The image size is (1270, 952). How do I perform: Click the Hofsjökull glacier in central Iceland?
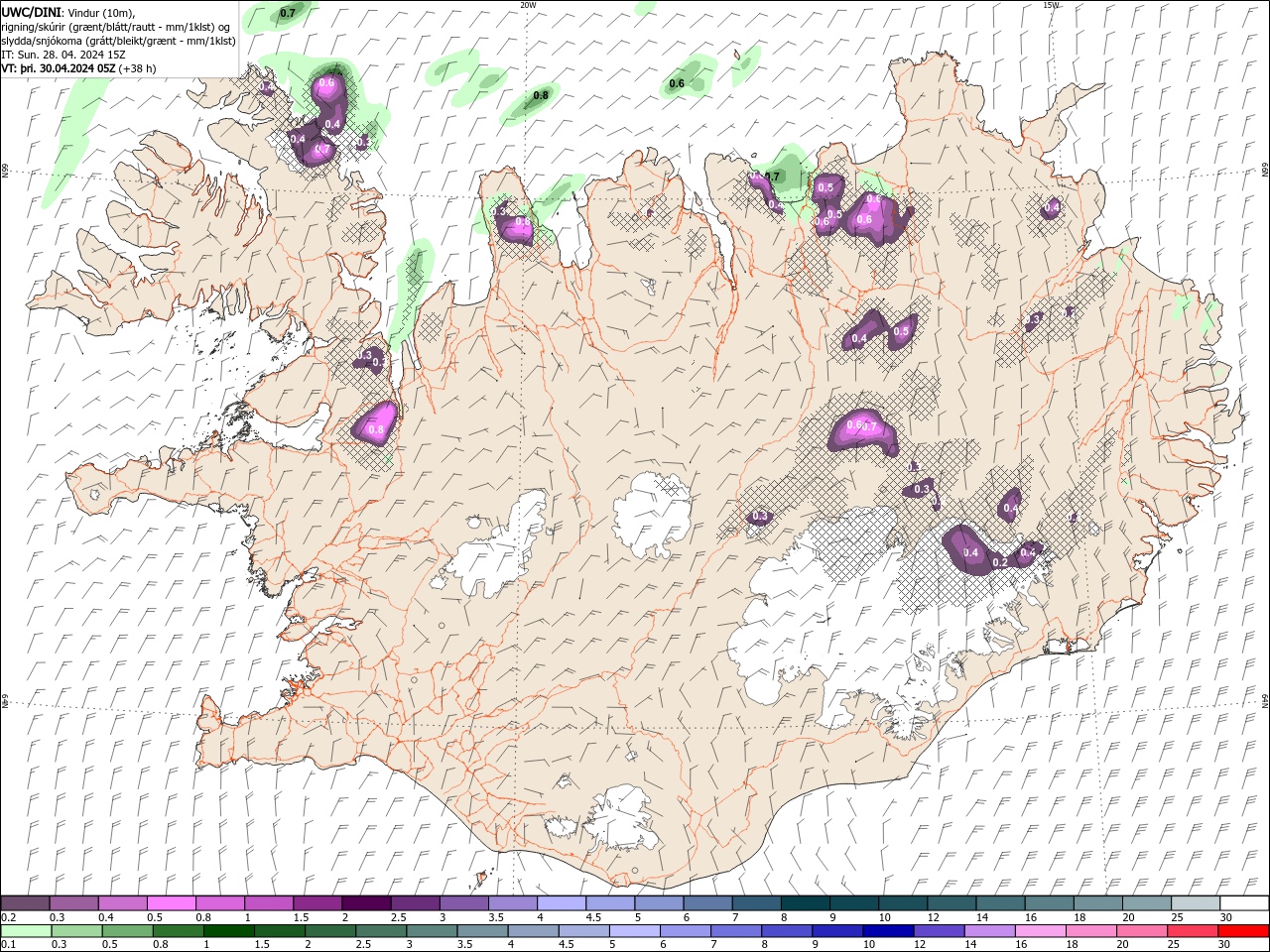pyautogui.click(x=654, y=515)
